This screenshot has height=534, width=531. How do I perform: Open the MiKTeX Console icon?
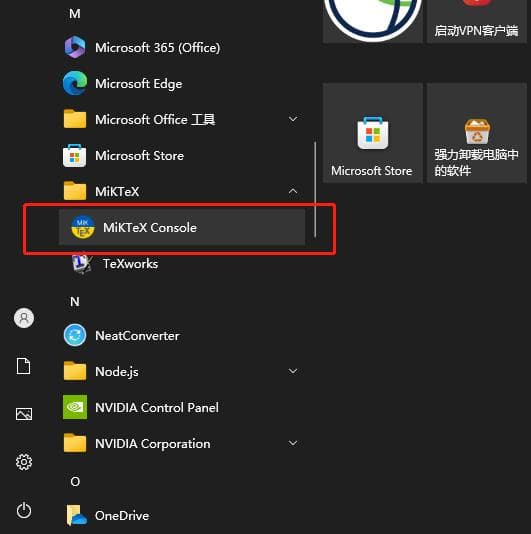click(x=83, y=227)
